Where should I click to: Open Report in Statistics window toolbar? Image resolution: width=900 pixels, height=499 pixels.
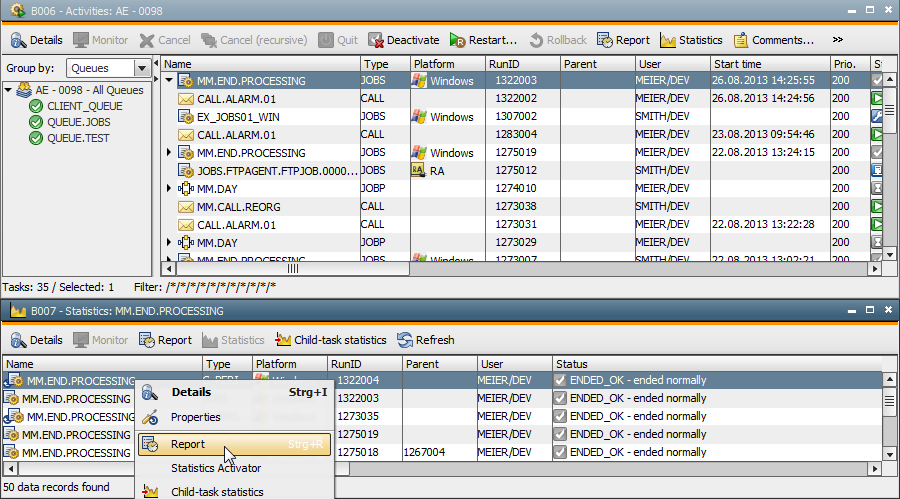165,340
